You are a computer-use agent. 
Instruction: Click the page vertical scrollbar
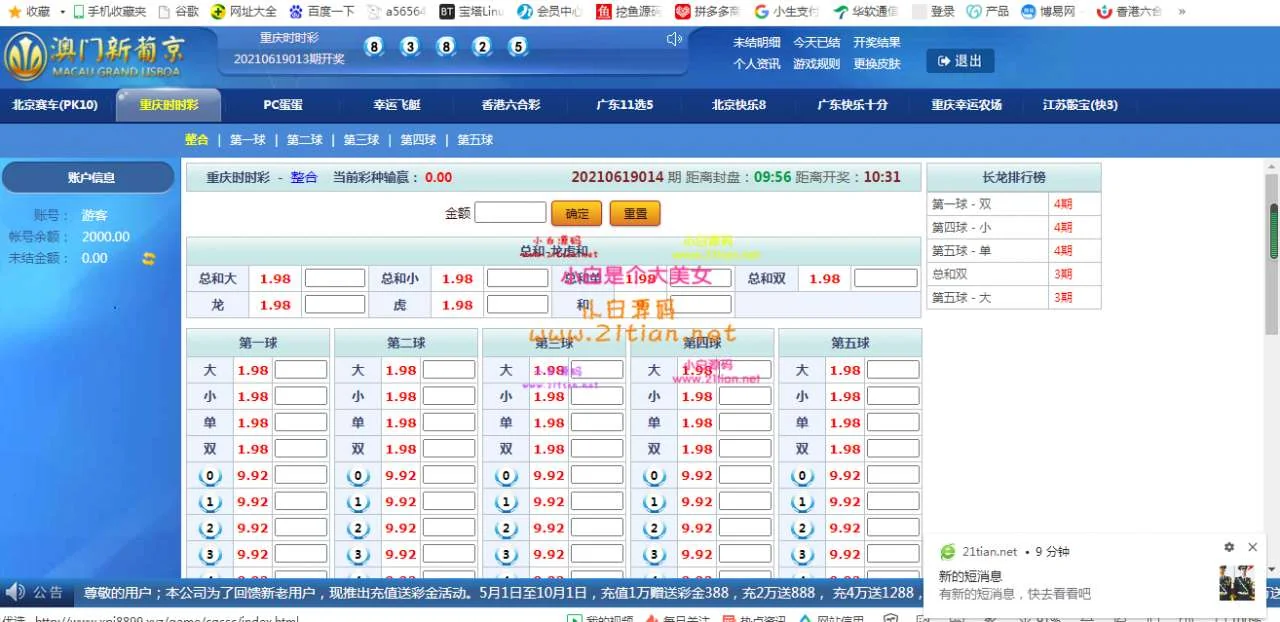pos(1273,230)
